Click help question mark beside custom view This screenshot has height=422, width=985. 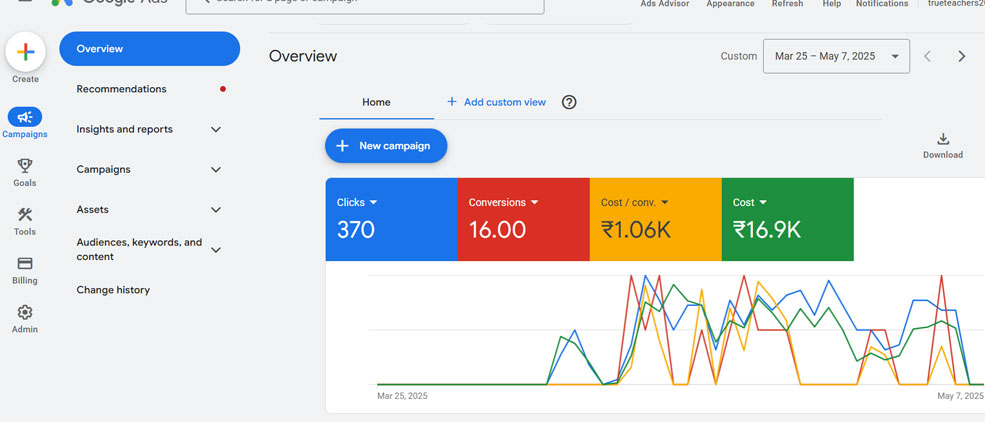(569, 102)
